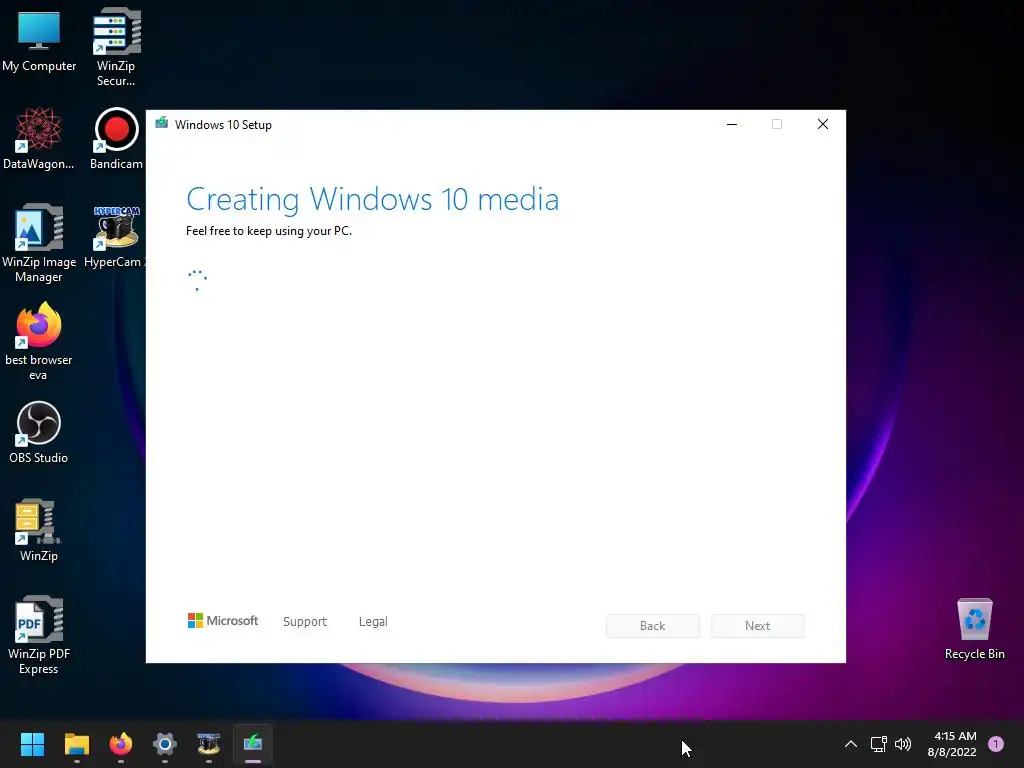1024x768 pixels.
Task: Click the Back button in Setup
Action: [652, 626]
